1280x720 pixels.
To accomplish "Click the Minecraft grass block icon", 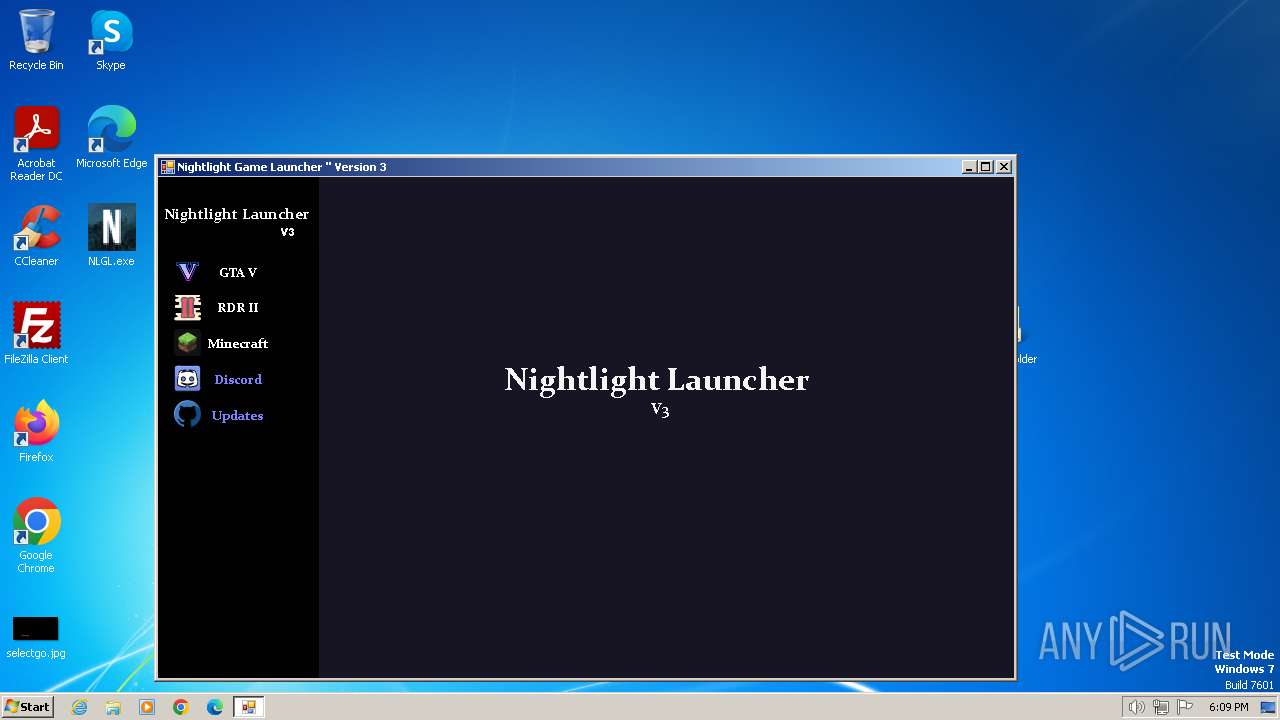I will click(x=187, y=343).
